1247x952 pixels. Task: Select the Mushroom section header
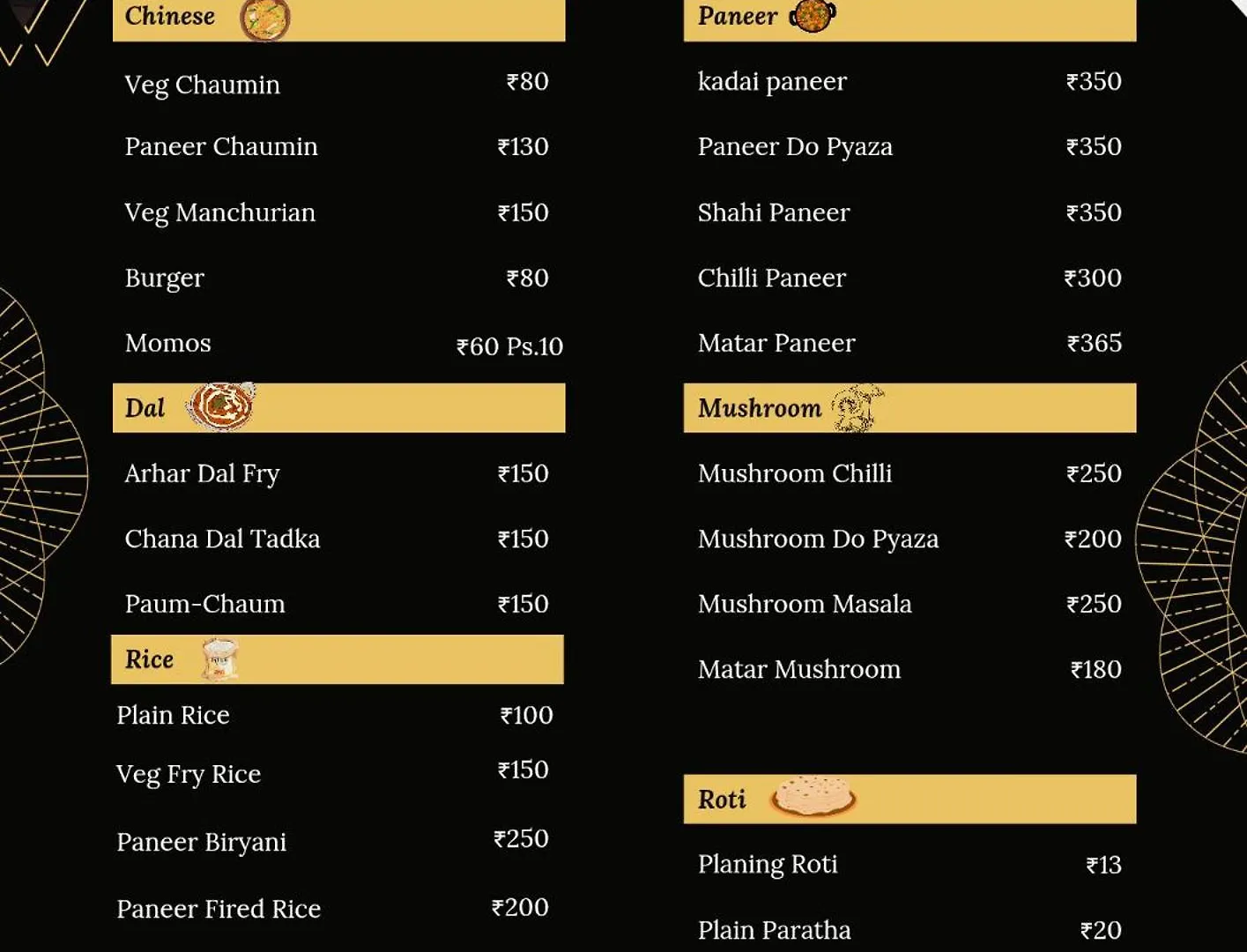coord(909,407)
